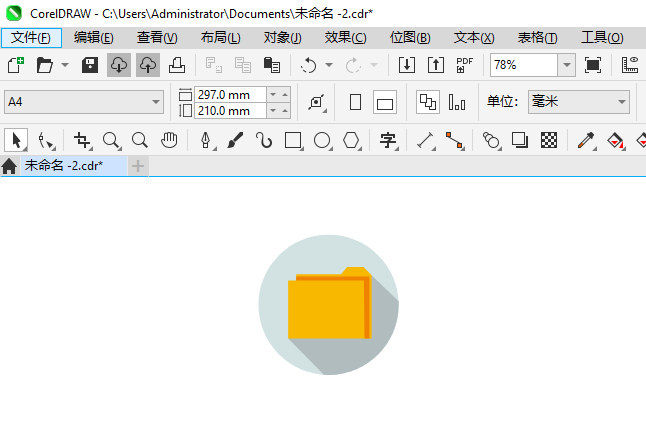646x435 pixels.
Task: Select the Pan hand tool
Action: 169,140
